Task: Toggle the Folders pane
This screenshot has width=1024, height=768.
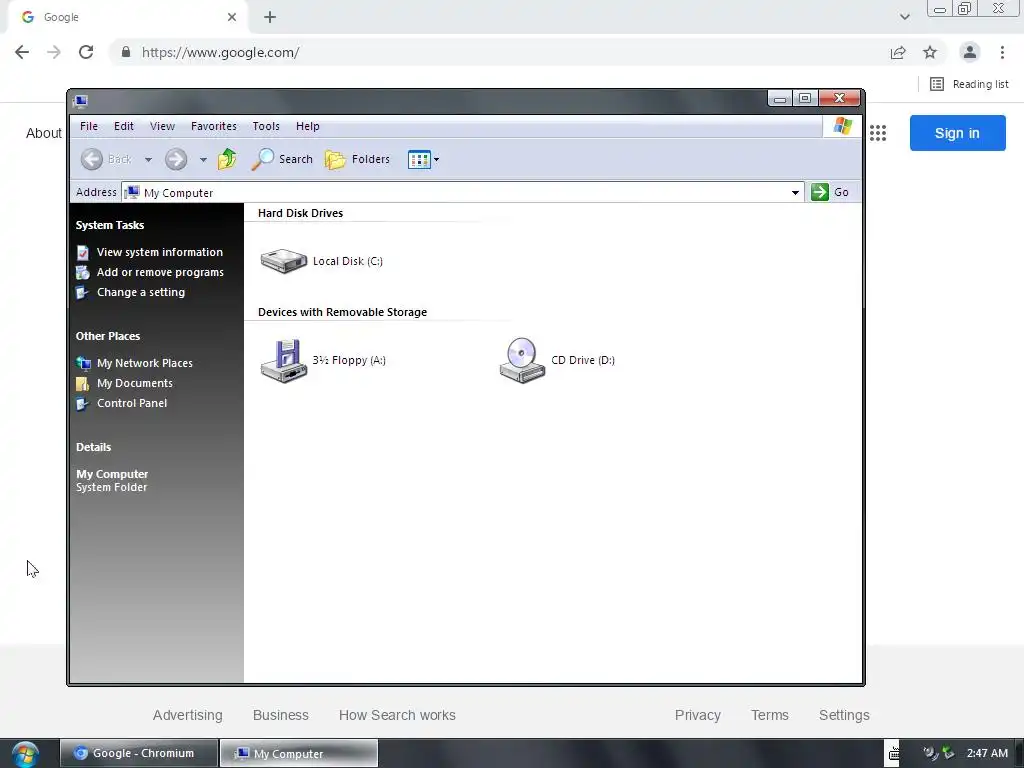Action: point(357,159)
